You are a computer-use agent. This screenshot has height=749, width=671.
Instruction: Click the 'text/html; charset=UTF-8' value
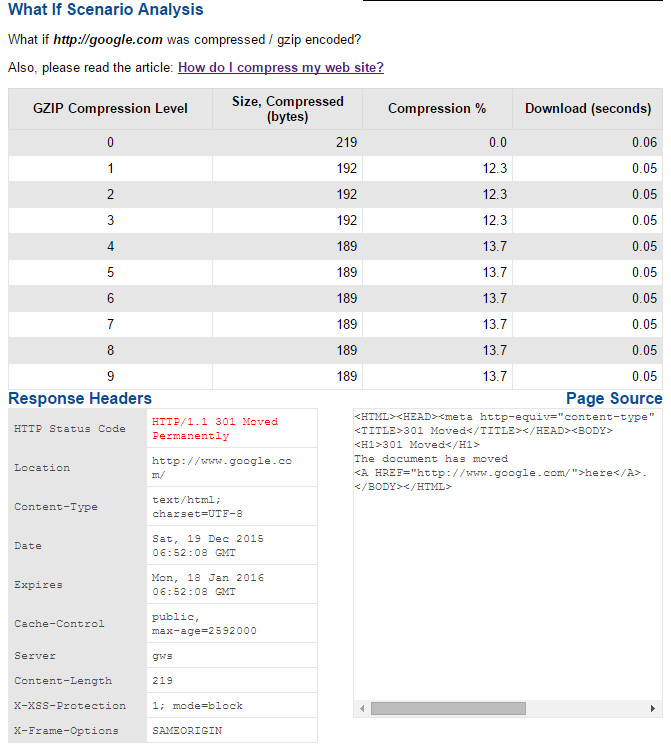(197, 507)
